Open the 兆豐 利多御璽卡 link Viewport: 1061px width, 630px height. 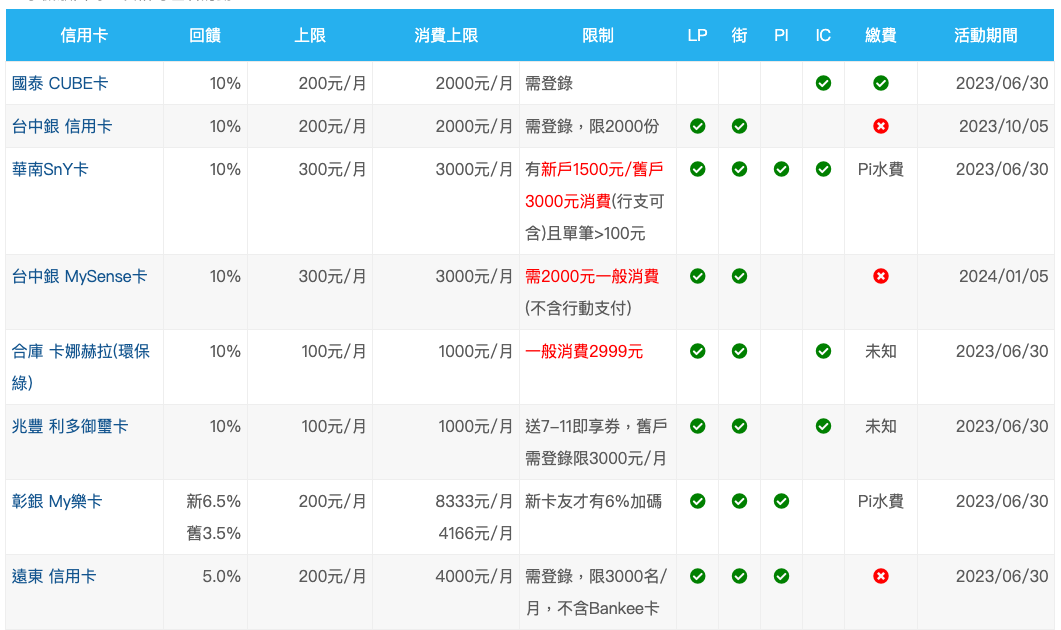point(70,426)
